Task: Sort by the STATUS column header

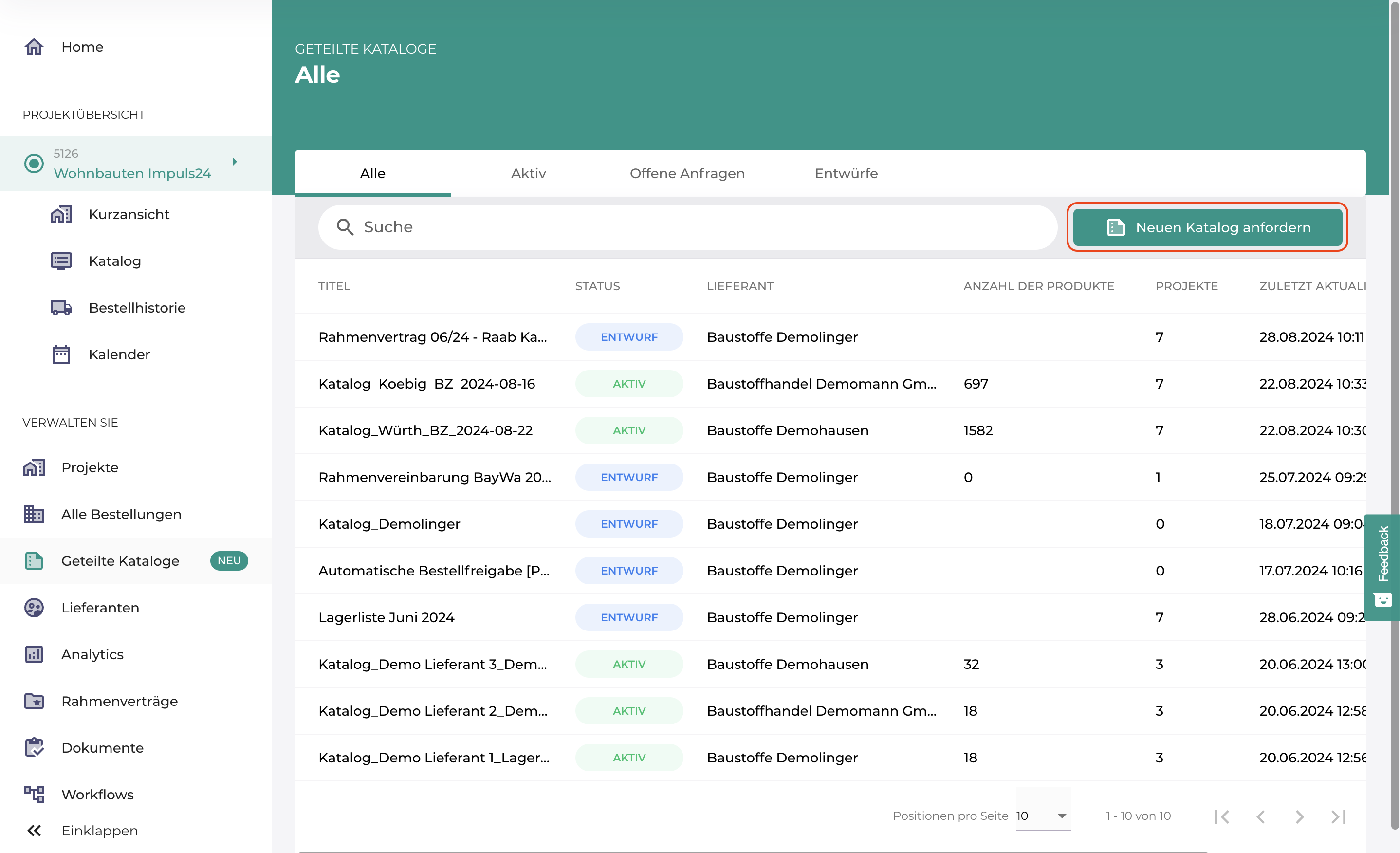Action: tap(597, 286)
